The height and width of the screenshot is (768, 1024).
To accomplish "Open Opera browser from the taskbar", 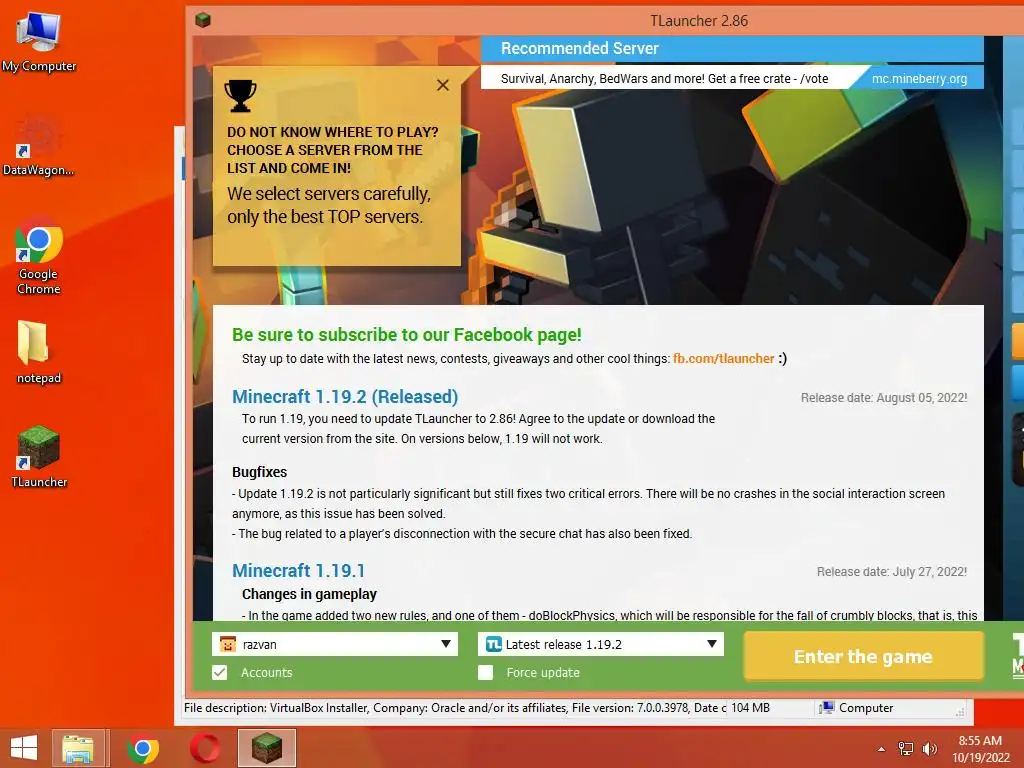I will (x=205, y=748).
